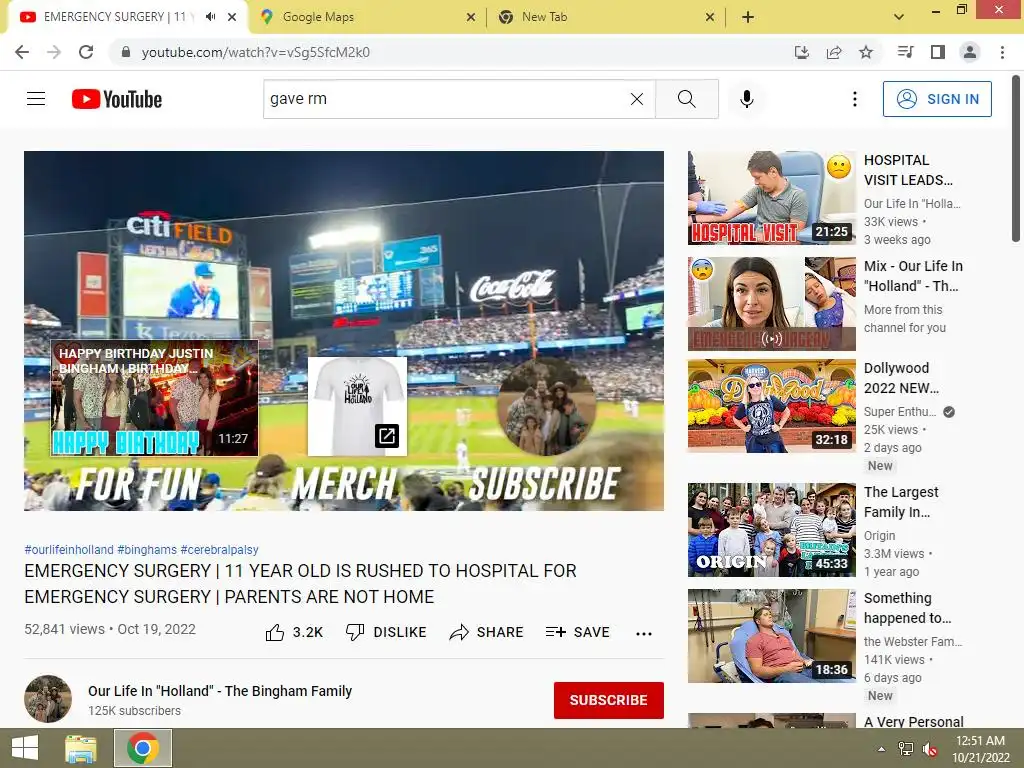Click the share page icon in address bar

[834, 52]
